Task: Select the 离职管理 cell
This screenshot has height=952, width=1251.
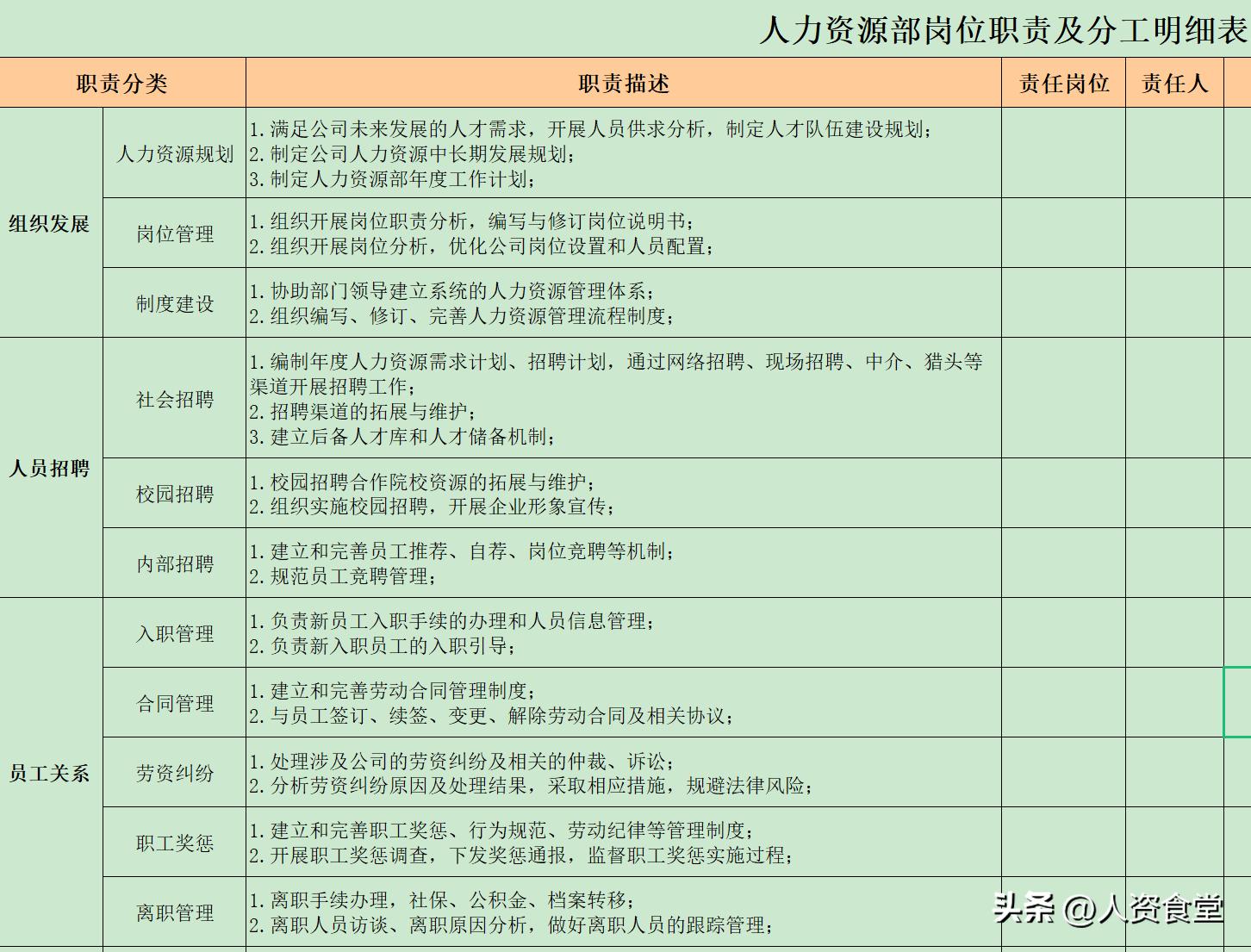Action: (x=175, y=912)
